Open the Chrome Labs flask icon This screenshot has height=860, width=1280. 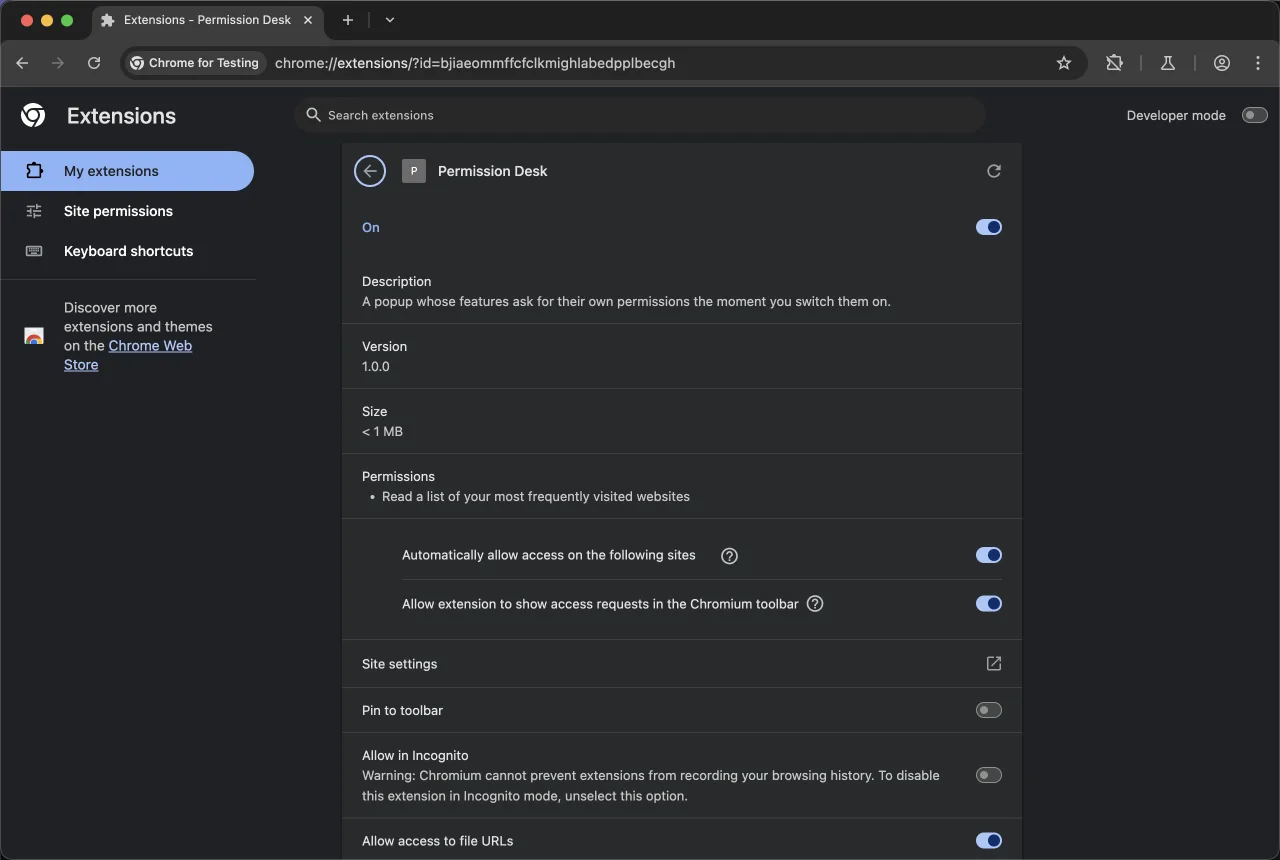coord(1167,63)
